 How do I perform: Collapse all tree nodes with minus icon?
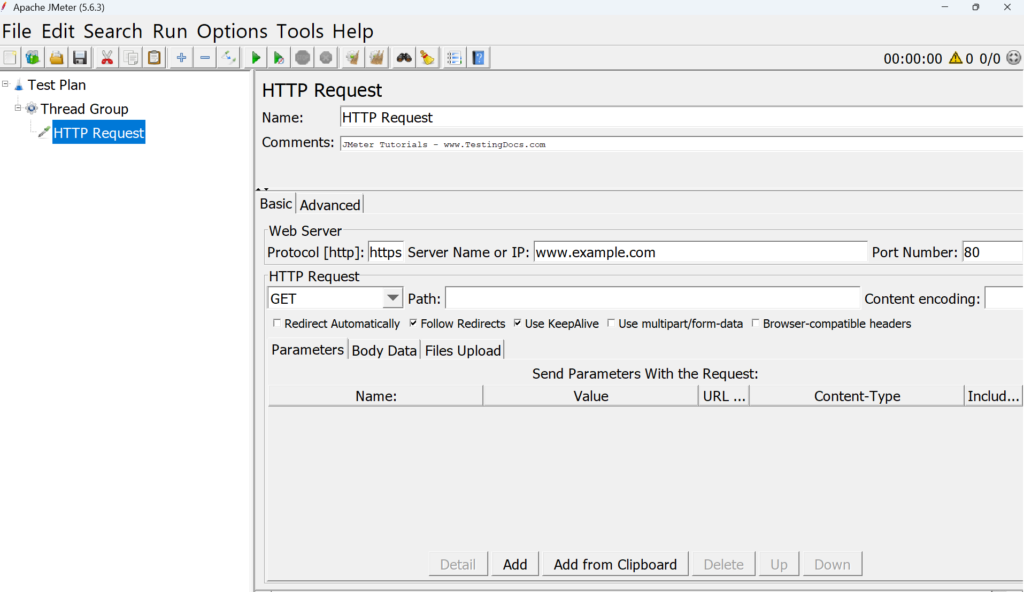tap(204, 57)
